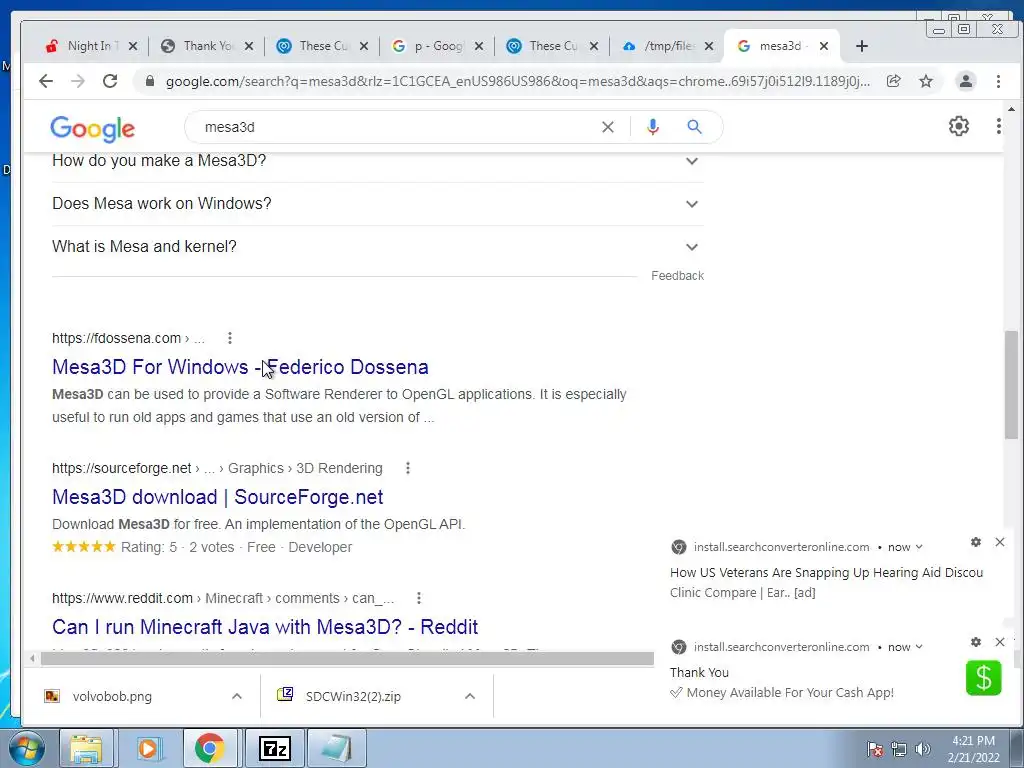This screenshot has width=1024, height=768.
Task: Open 'Mesa3D For Windows - Federico Dossena' link
Action: [x=240, y=367]
